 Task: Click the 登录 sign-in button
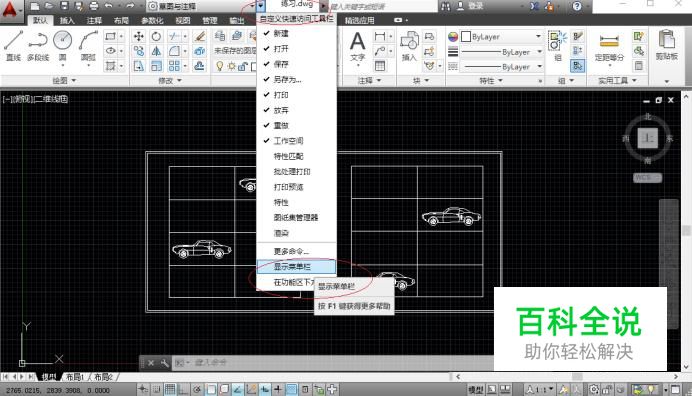pyautogui.click(x=470, y=6)
